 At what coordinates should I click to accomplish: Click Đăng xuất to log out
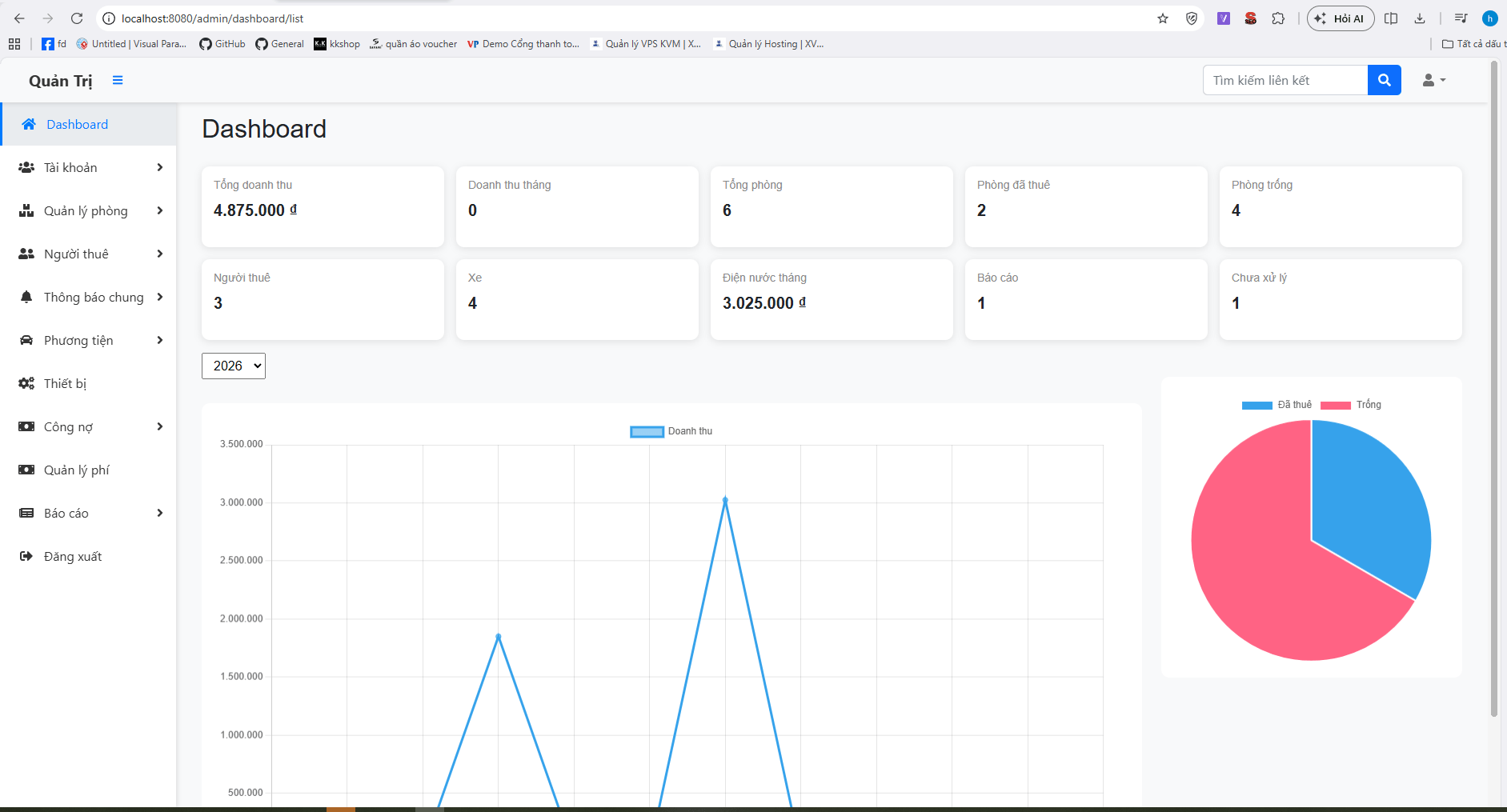tap(88, 556)
